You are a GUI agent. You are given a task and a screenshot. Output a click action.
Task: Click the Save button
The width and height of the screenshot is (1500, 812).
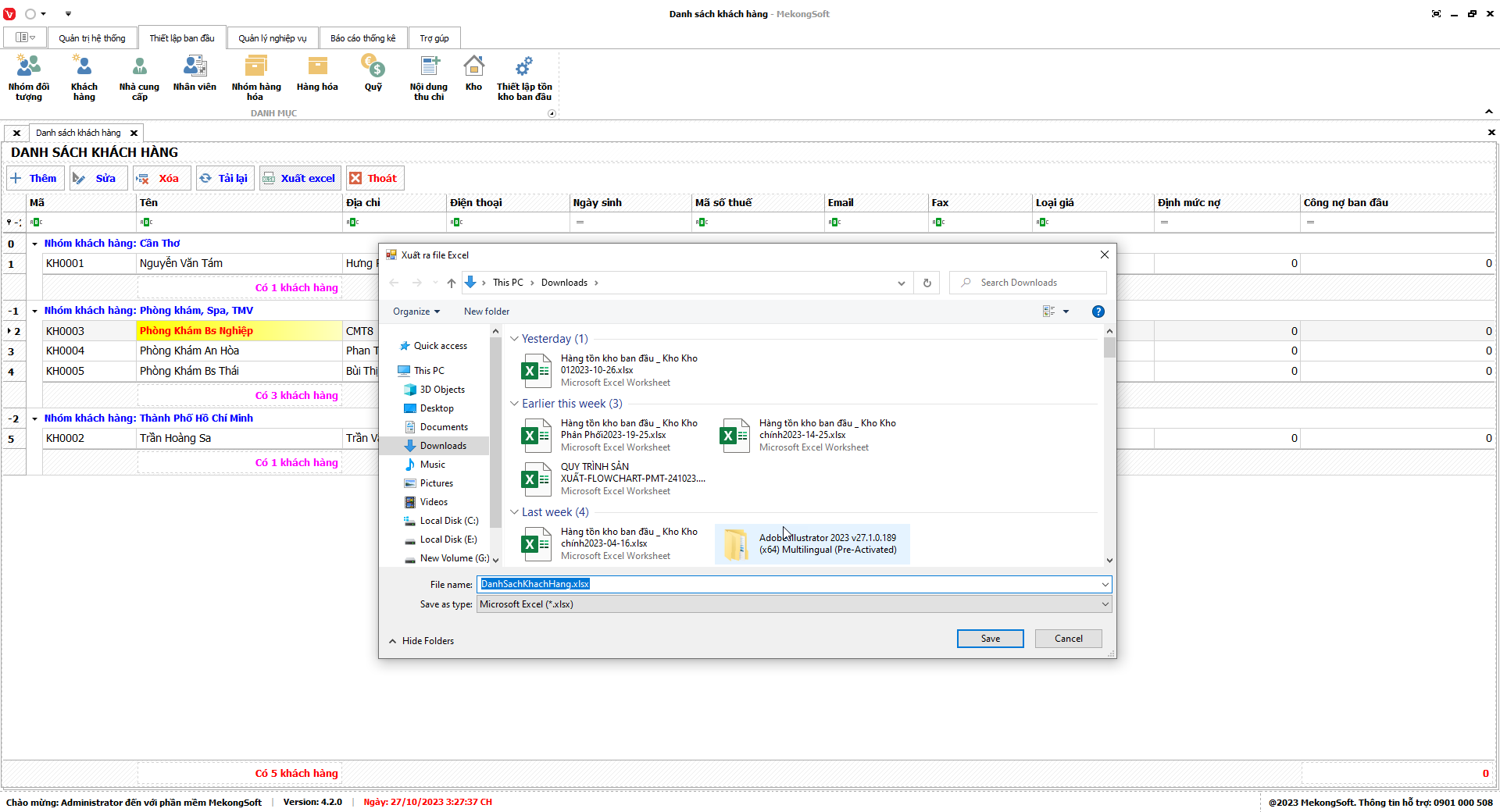tap(990, 639)
